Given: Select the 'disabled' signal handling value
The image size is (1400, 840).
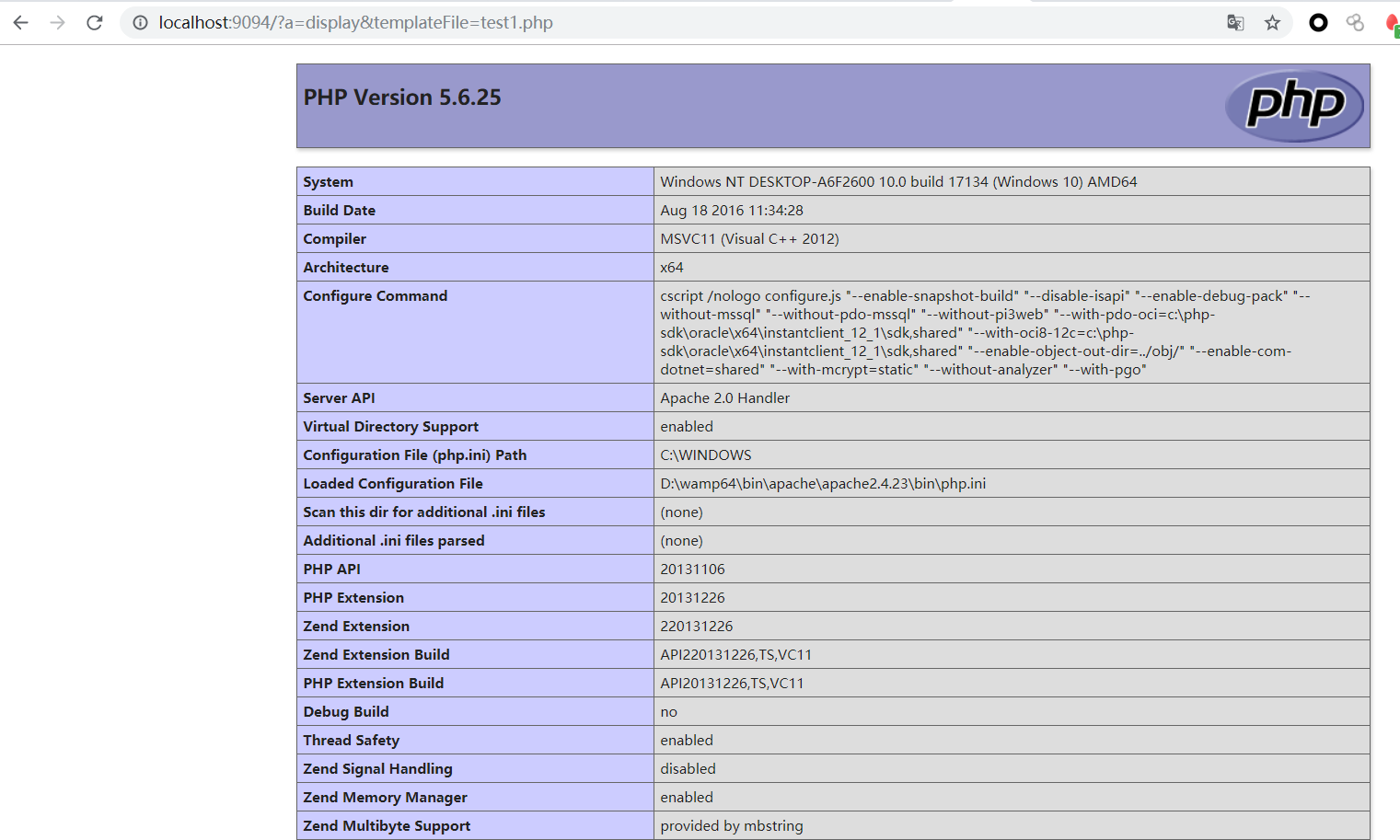Looking at the screenshot, I should click(688, 769).
